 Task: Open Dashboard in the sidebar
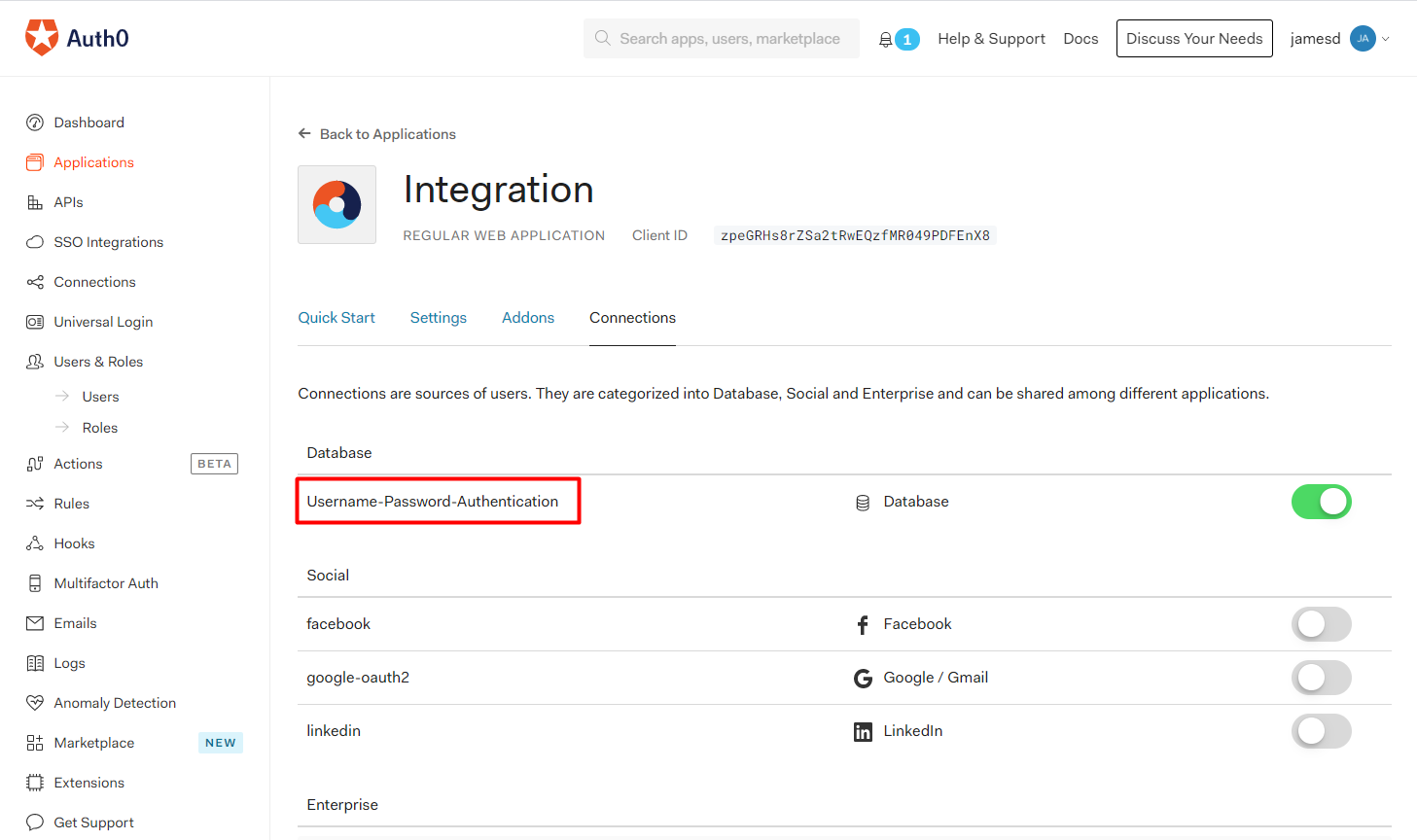pos(89,122)
